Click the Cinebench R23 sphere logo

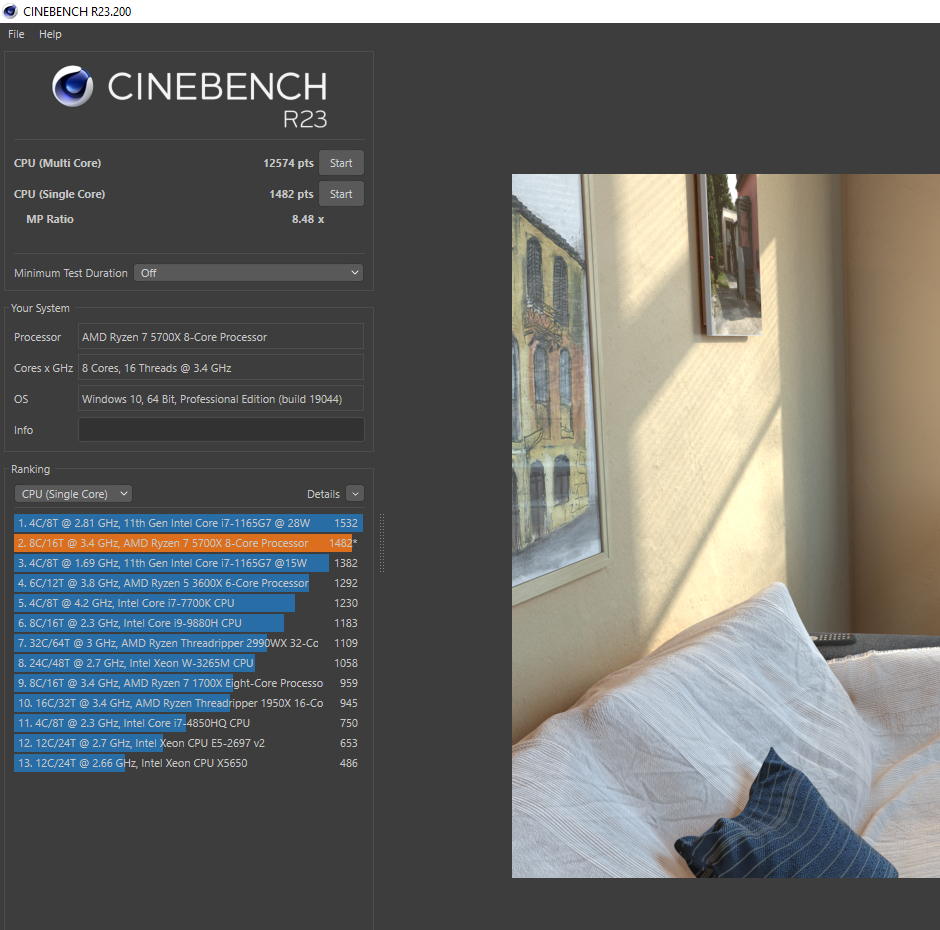73,86
